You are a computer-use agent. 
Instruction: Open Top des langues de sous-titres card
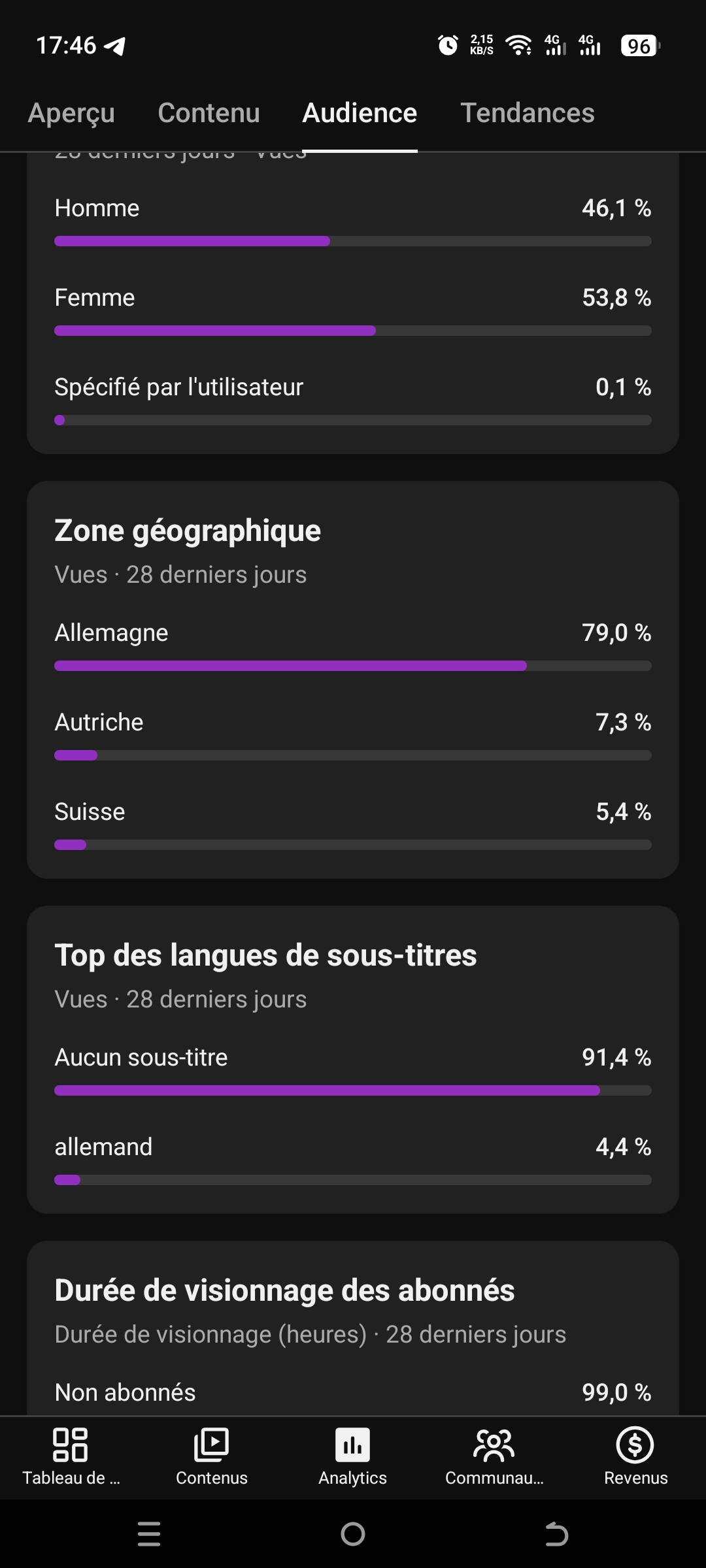tap(353, 1060)
